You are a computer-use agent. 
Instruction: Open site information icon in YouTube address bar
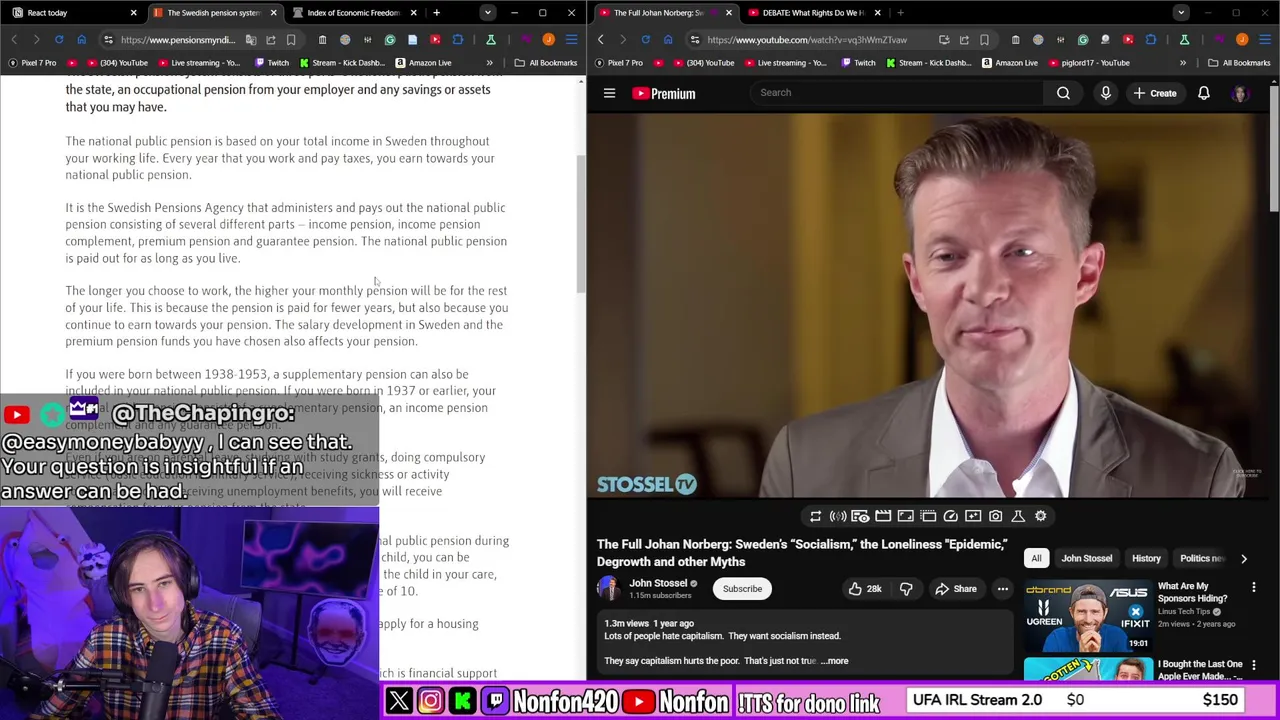694,40
